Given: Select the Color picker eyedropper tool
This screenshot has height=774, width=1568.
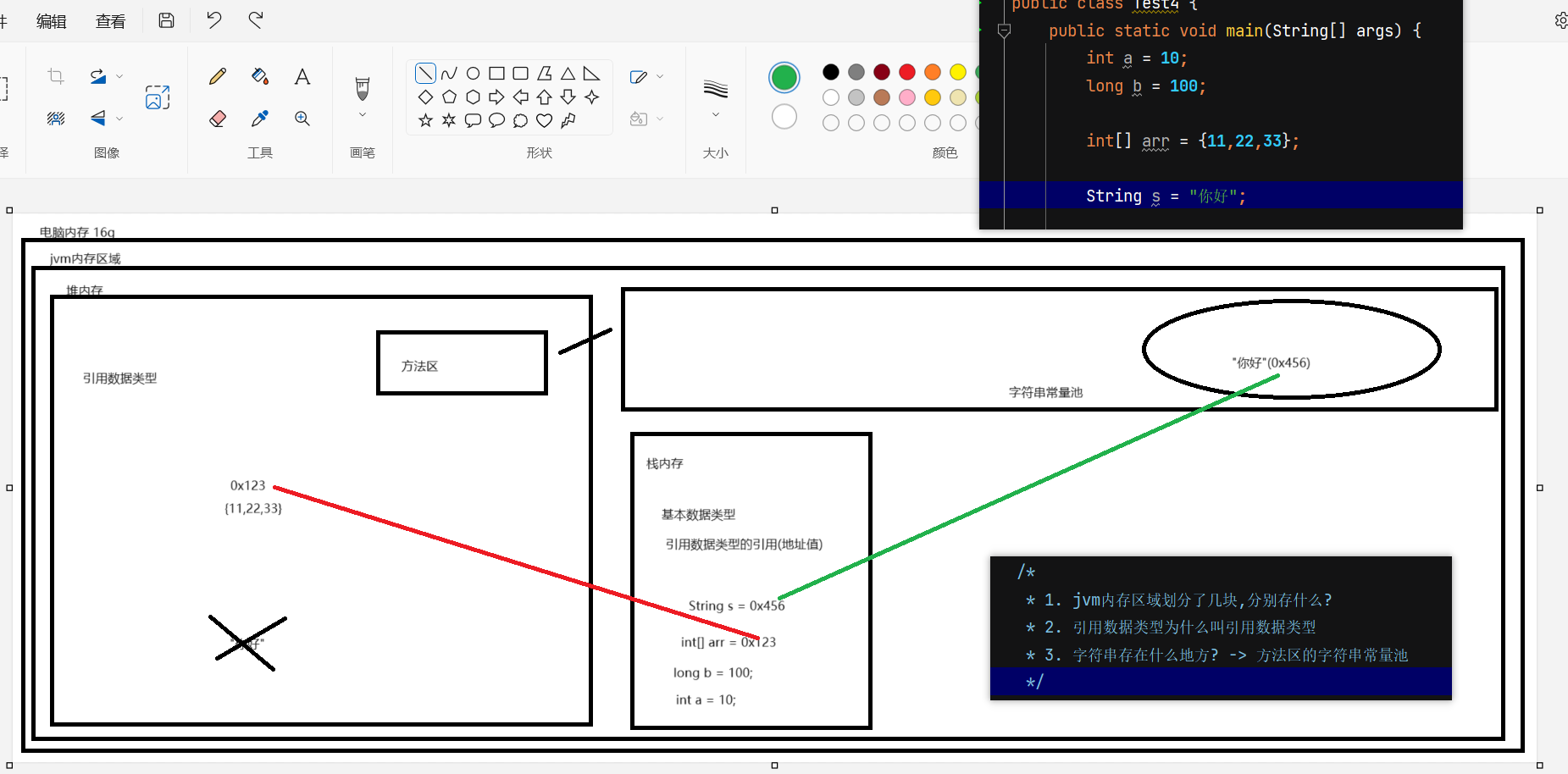Looking at the screenshot, I should 260,119.
